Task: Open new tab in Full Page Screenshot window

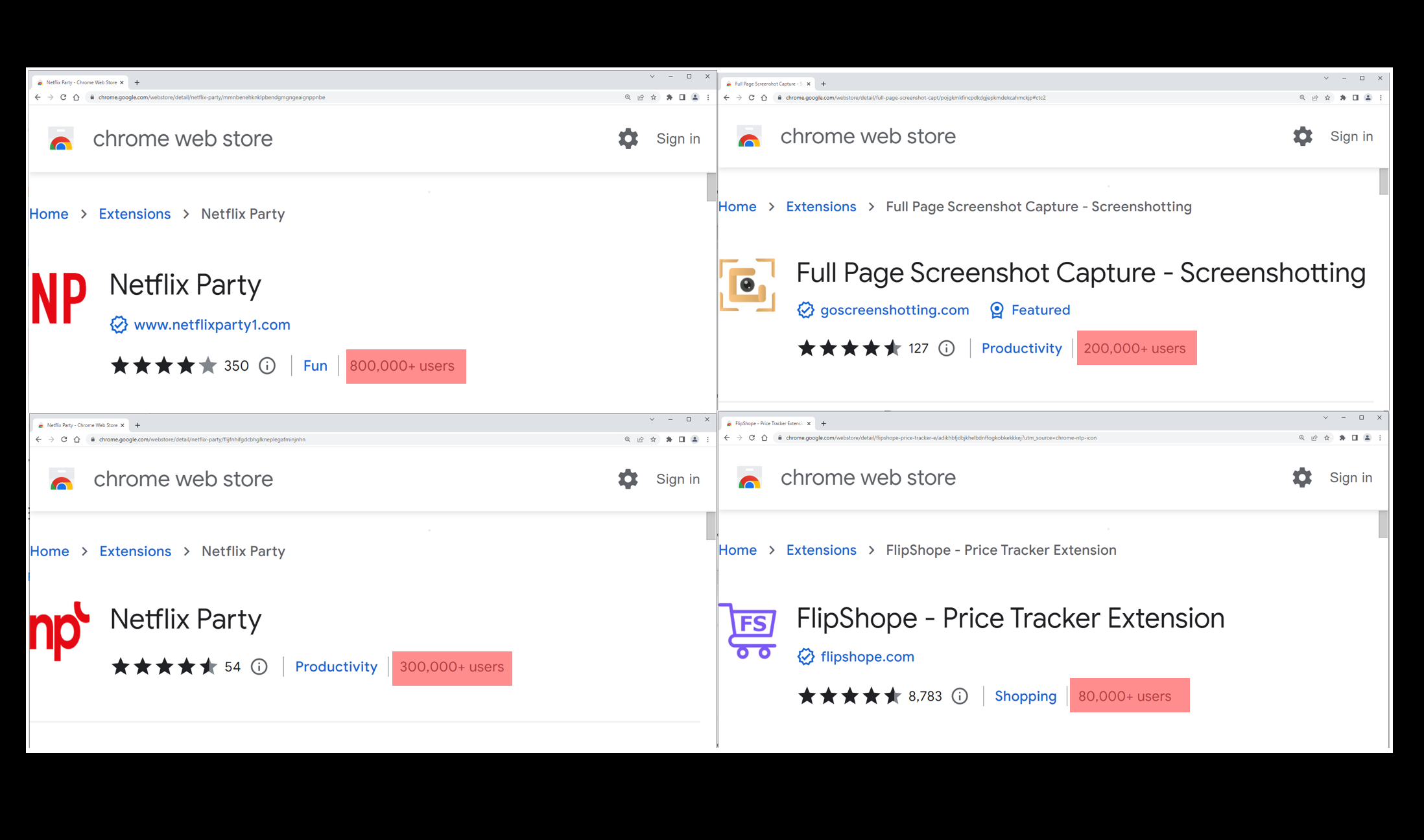Action: tap(824, 84)
